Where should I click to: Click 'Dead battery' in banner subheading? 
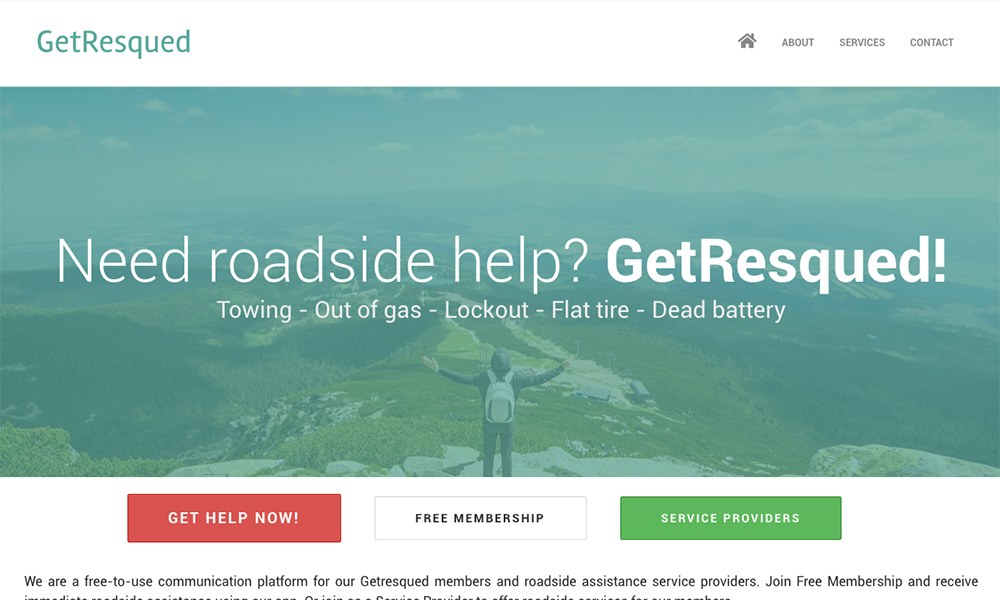coord(719,310)
